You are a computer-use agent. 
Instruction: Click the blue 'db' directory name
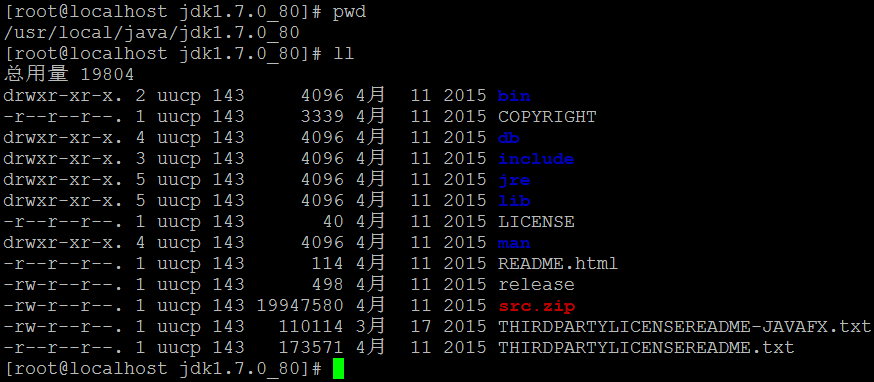[x=508, y=138]
